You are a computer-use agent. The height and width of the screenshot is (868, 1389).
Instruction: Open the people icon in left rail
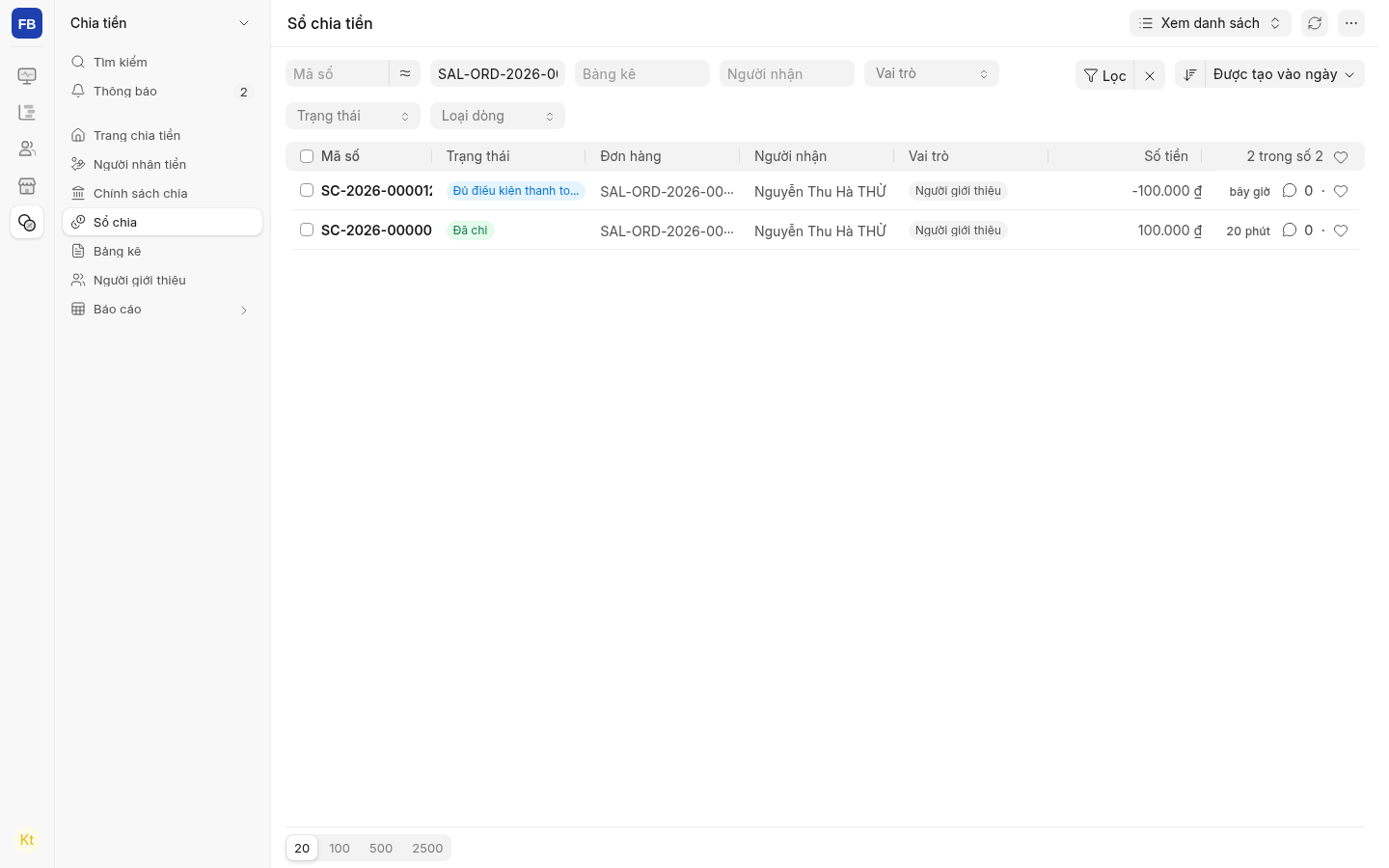pos(27,149)
